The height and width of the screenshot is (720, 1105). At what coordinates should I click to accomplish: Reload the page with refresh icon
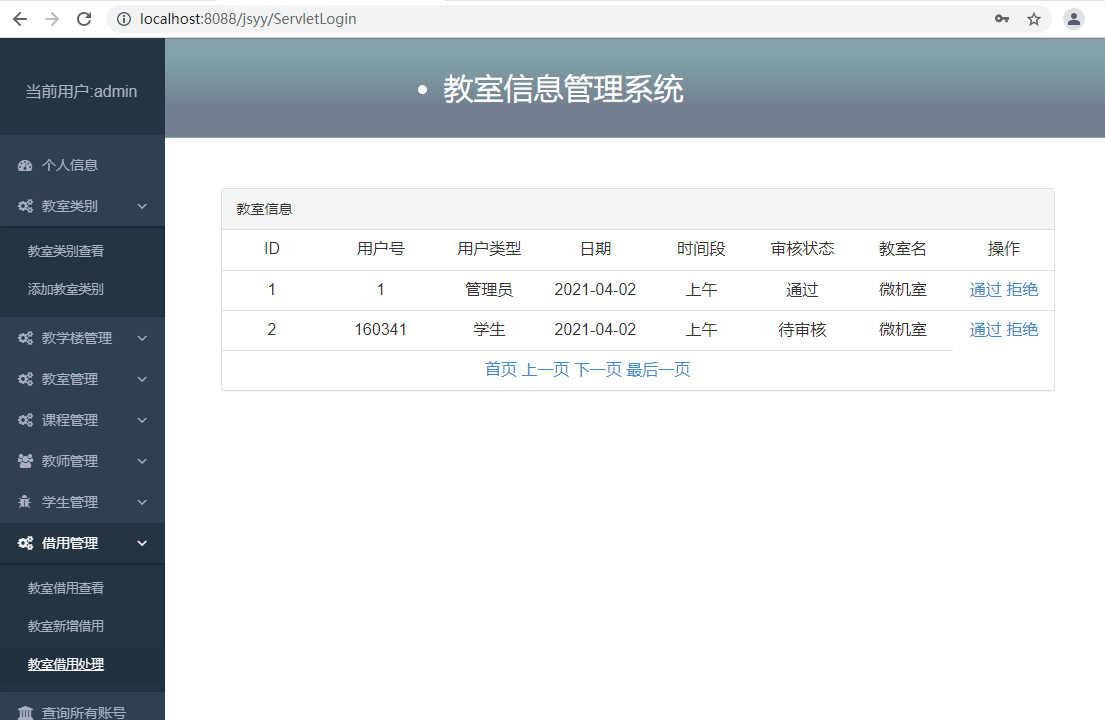(84, 19)
